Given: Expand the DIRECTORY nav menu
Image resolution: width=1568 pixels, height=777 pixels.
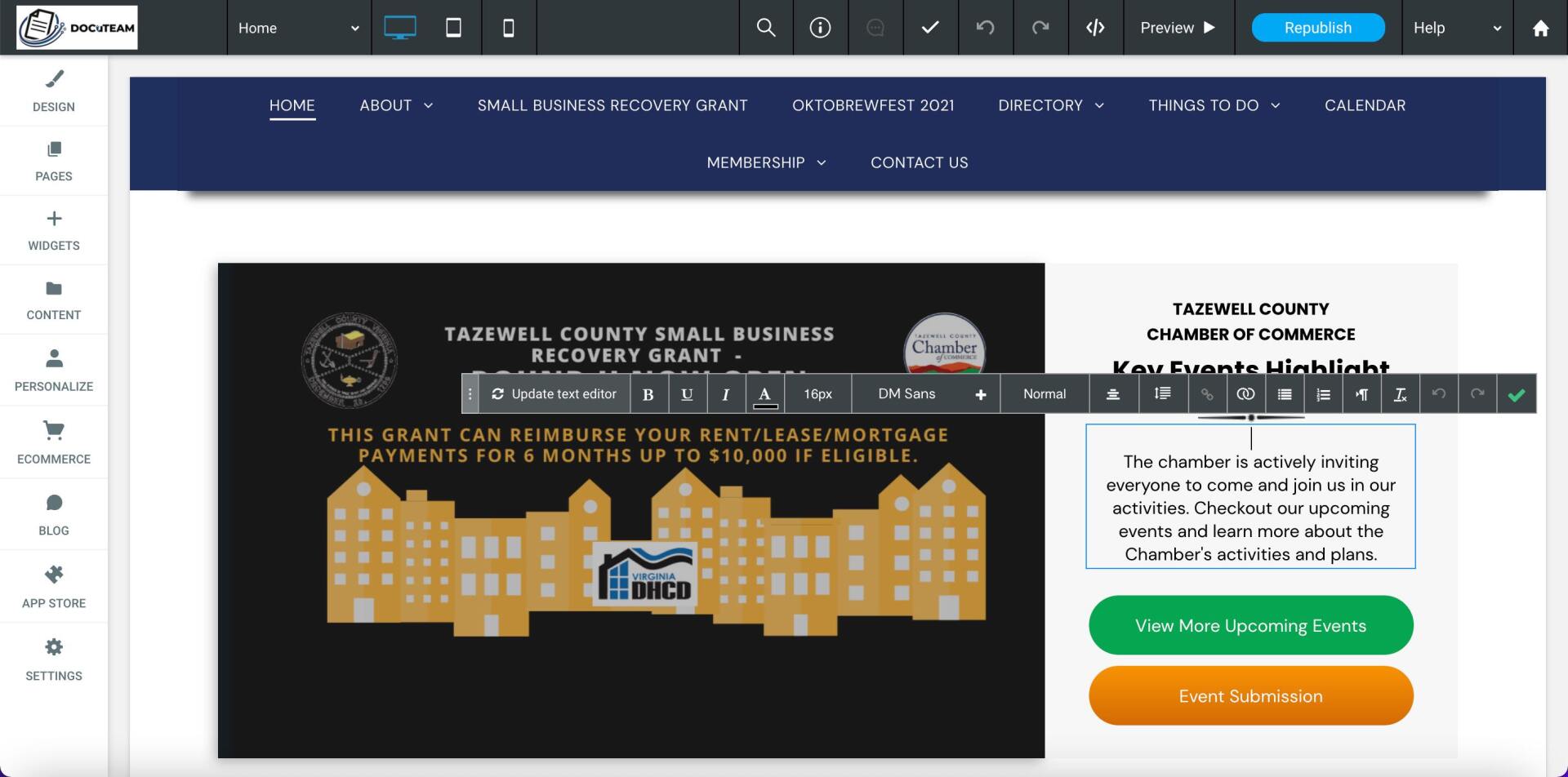Looking at the screenshot, I should click(1052, 105).
